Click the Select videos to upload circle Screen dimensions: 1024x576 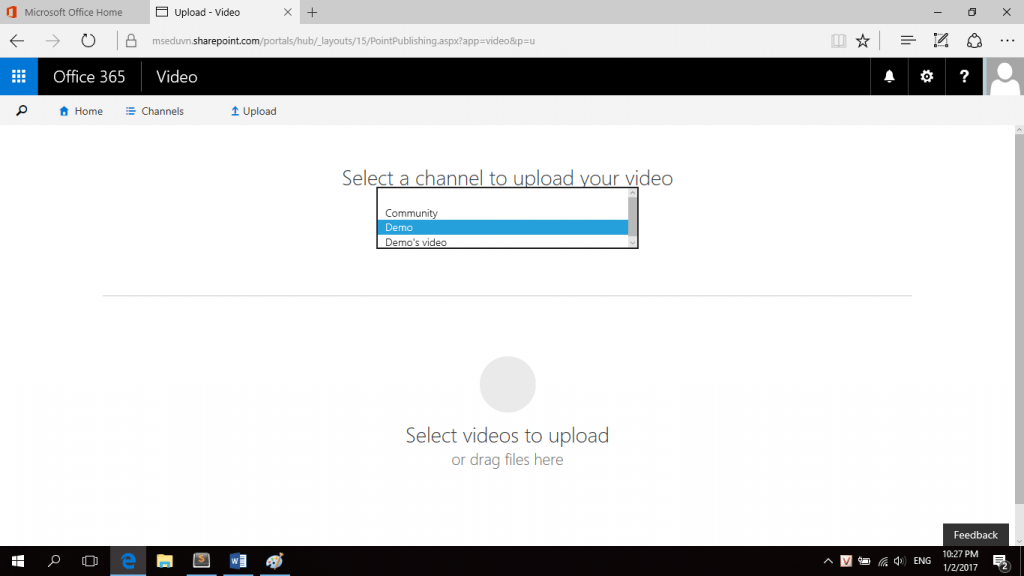tap(507, 384)
